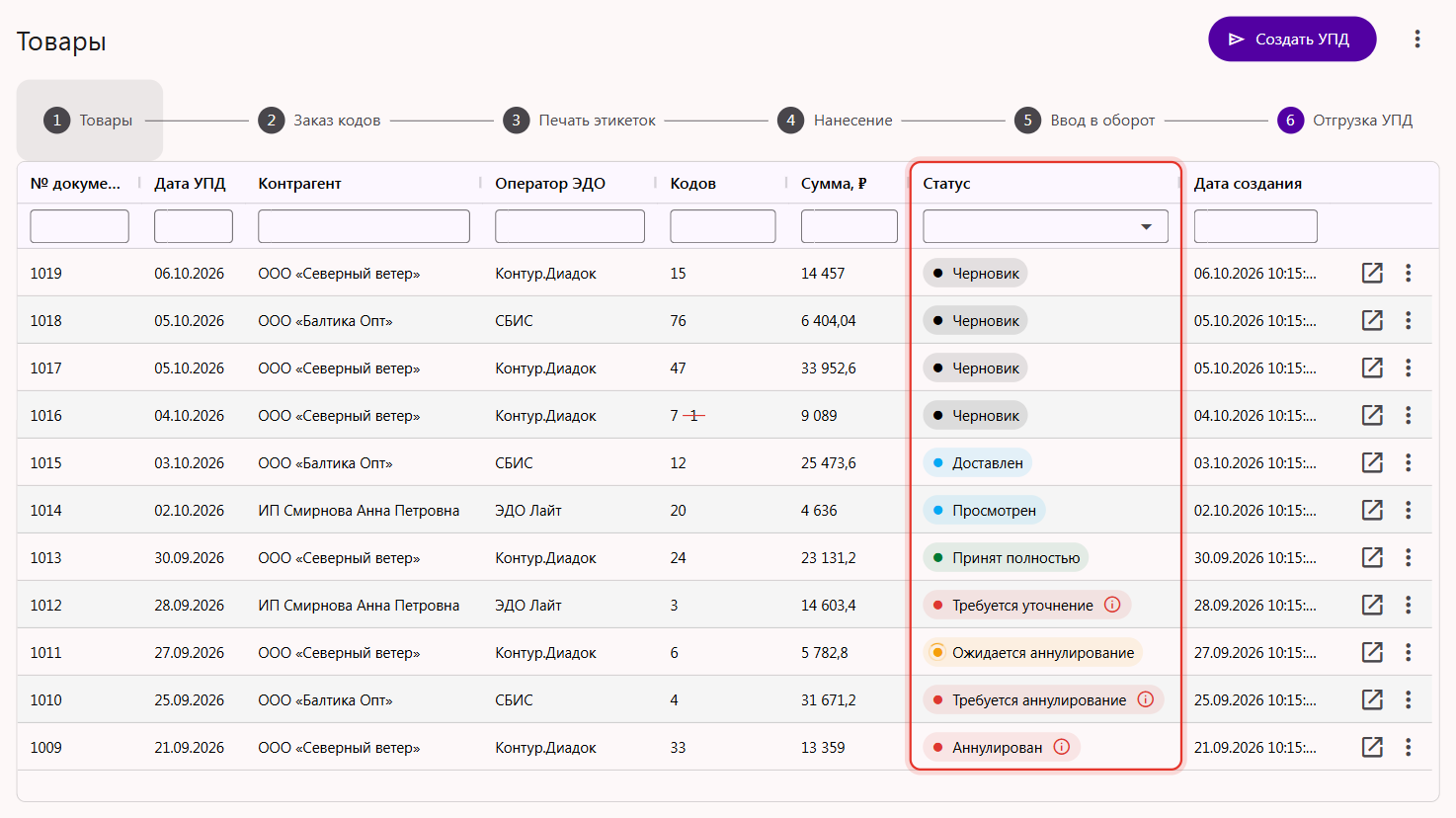Select the Просмотрен status chip
The width and height of the screenshot is (1456, 818).
point(984,510)
